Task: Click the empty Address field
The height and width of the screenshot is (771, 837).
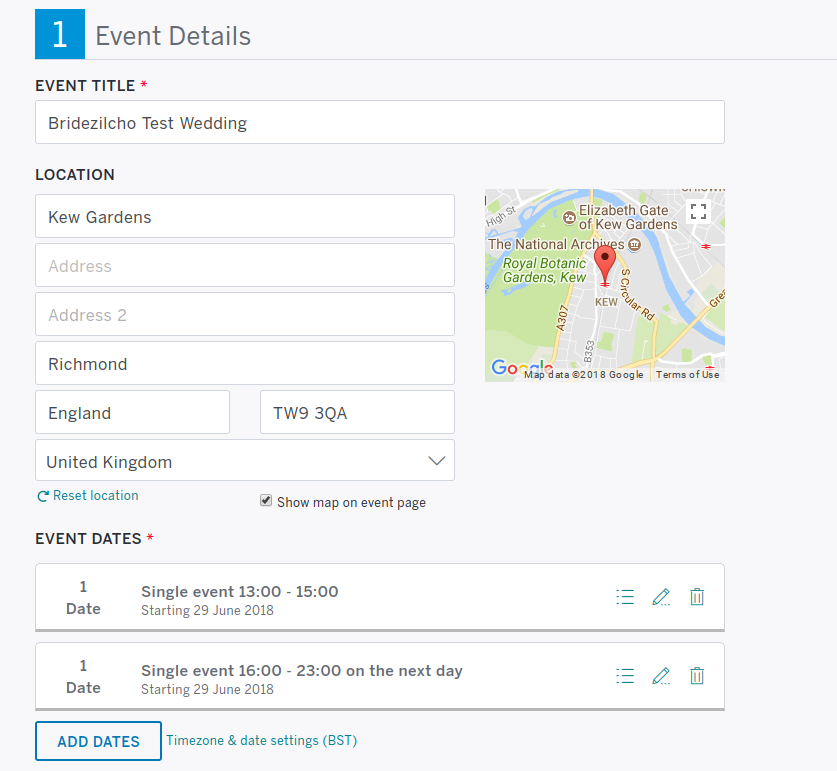Action: click(245, 265)
